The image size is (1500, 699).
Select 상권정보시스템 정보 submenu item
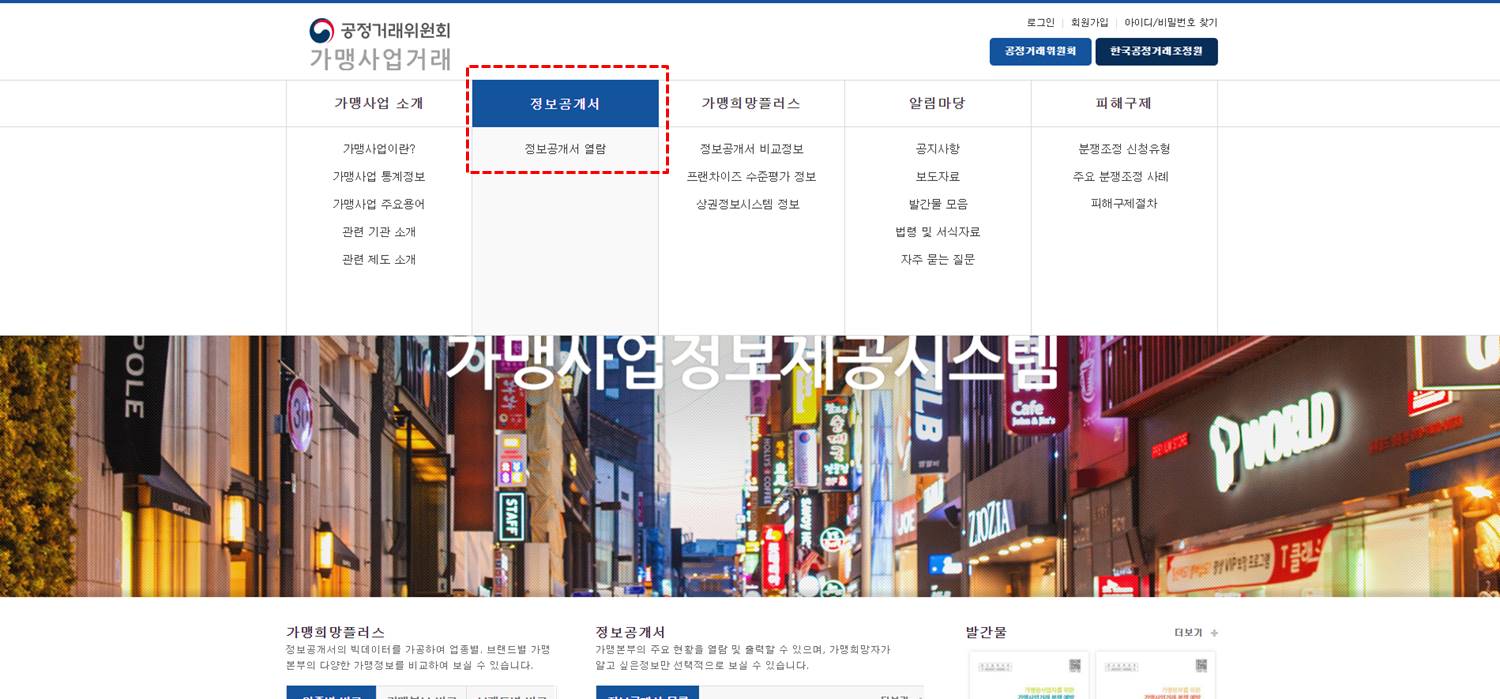click(748, 204)
